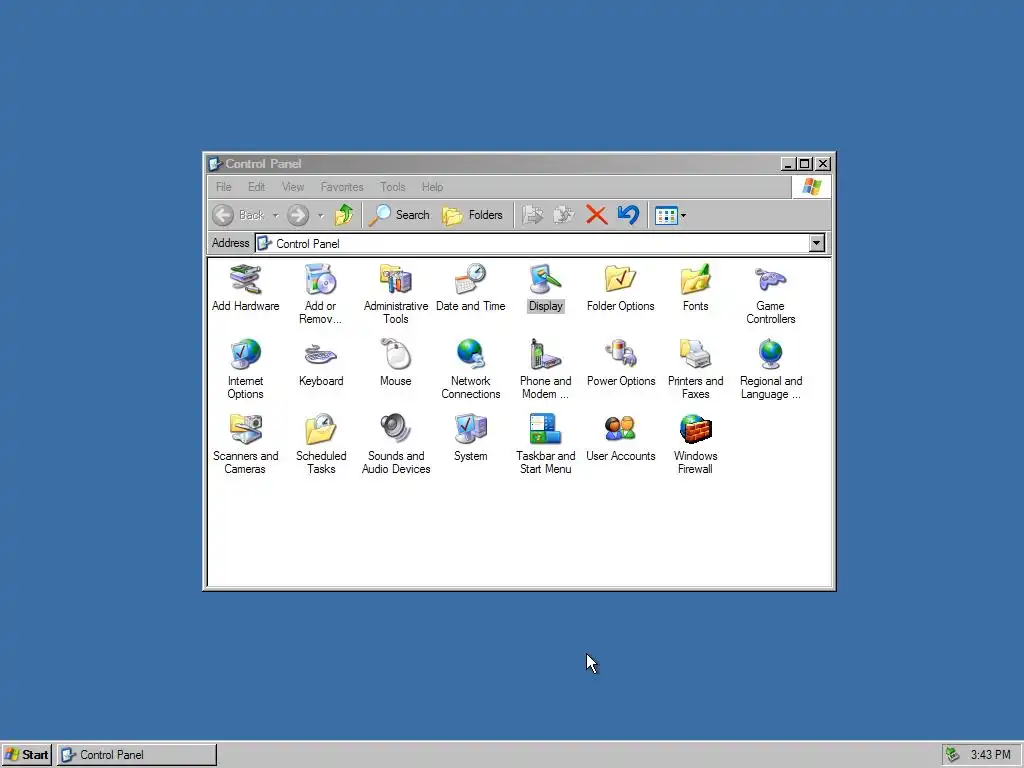Click the Up folder toolbar icon
Screen dimensions: 1024x768
(x=344, y=215)
